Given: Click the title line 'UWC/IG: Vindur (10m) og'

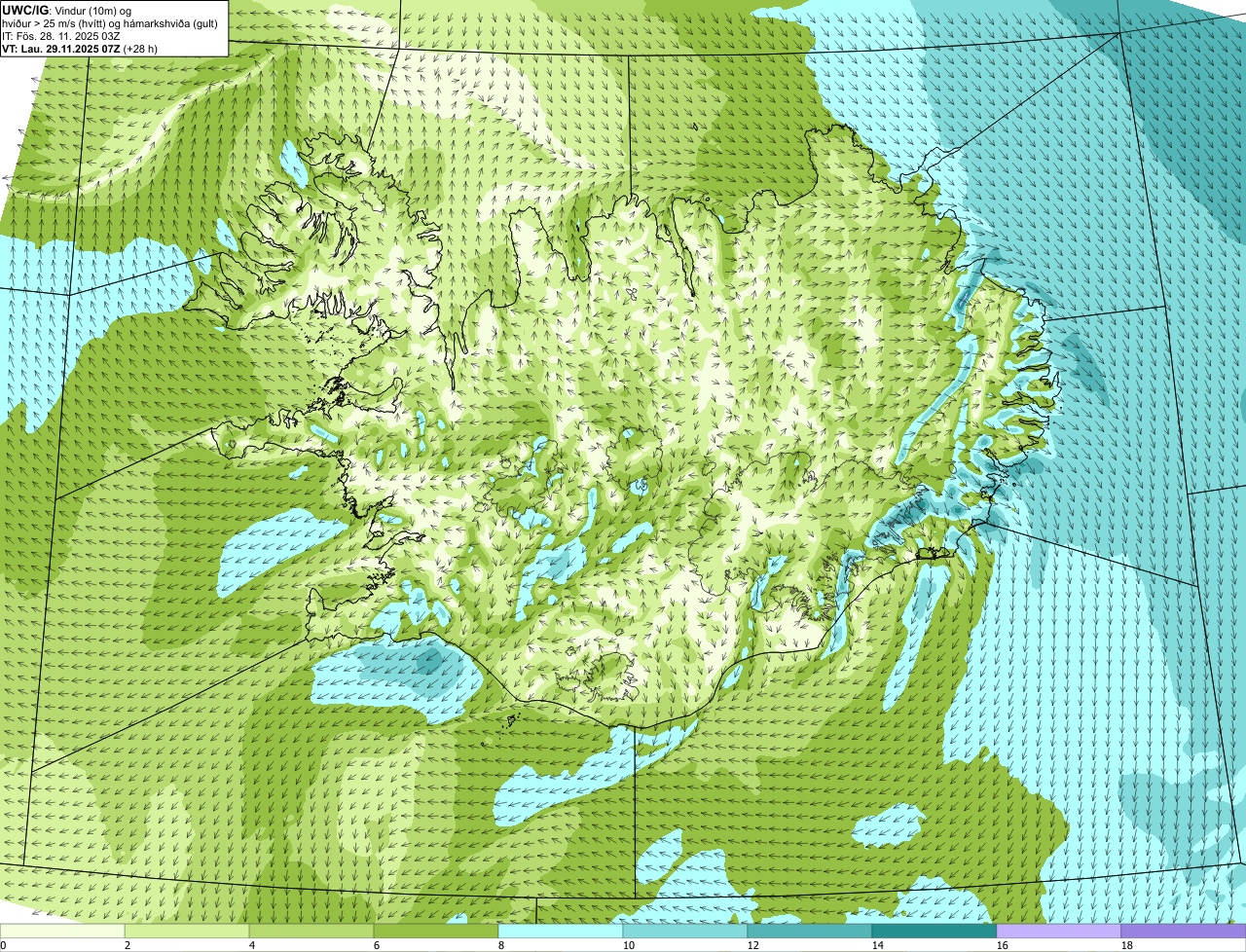Looking at the screenshot, I should [x=67, y=11].
